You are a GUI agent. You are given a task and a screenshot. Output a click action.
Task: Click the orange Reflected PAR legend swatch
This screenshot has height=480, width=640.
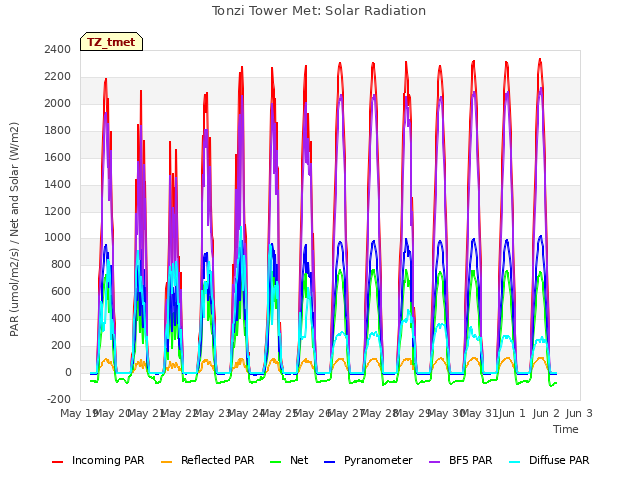pyautogui.click(x=167, y=462)
